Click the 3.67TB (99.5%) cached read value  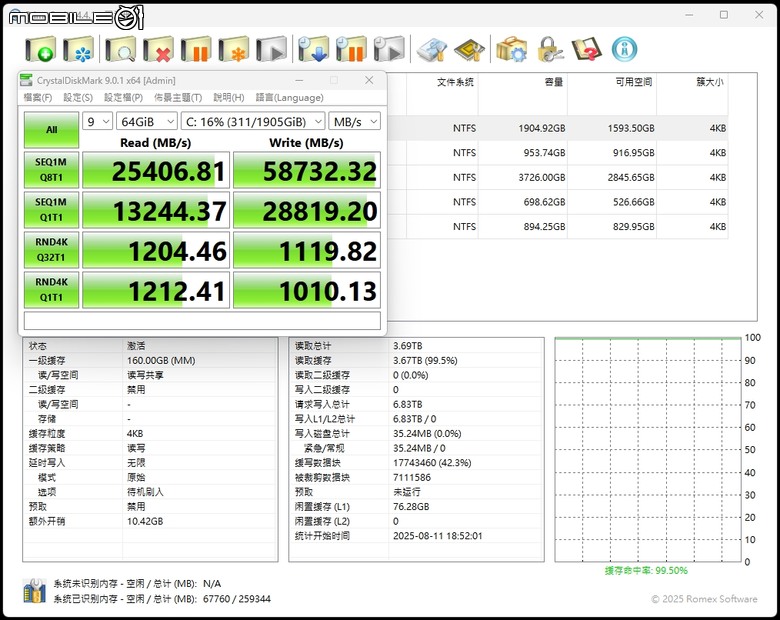[425, 360]
